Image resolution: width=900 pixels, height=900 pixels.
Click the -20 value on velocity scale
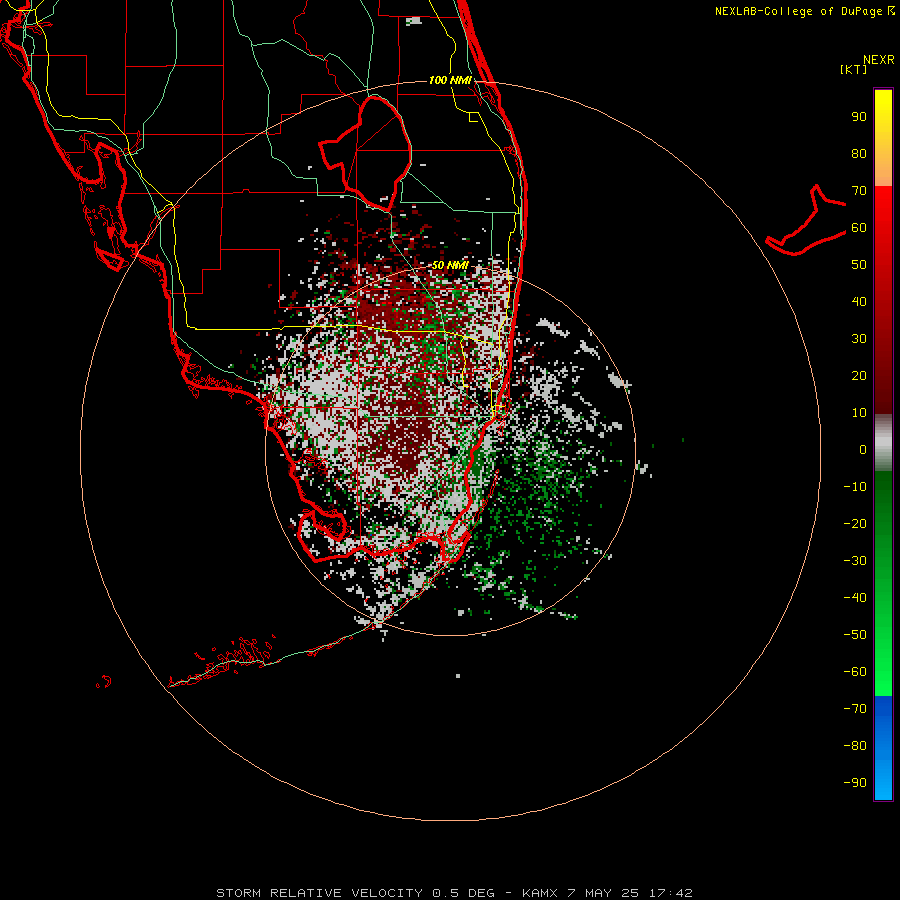click(855, 524)
